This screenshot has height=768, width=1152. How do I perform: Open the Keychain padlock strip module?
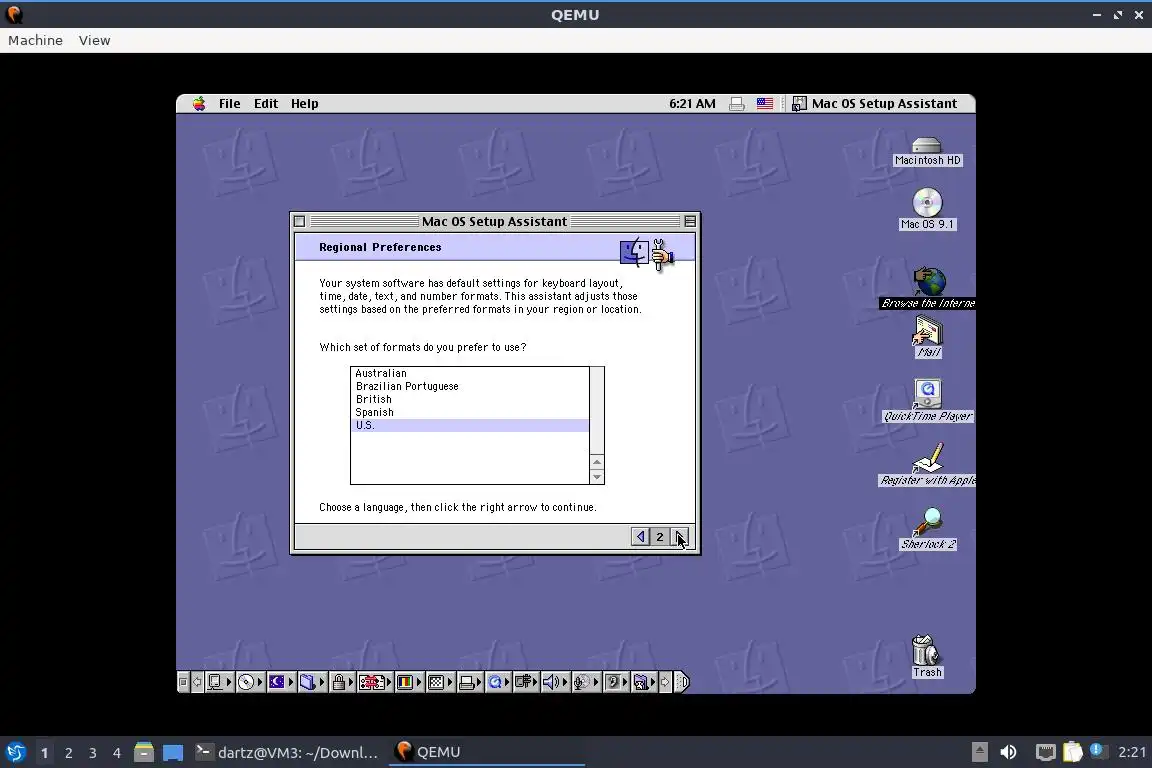(342, 682)
